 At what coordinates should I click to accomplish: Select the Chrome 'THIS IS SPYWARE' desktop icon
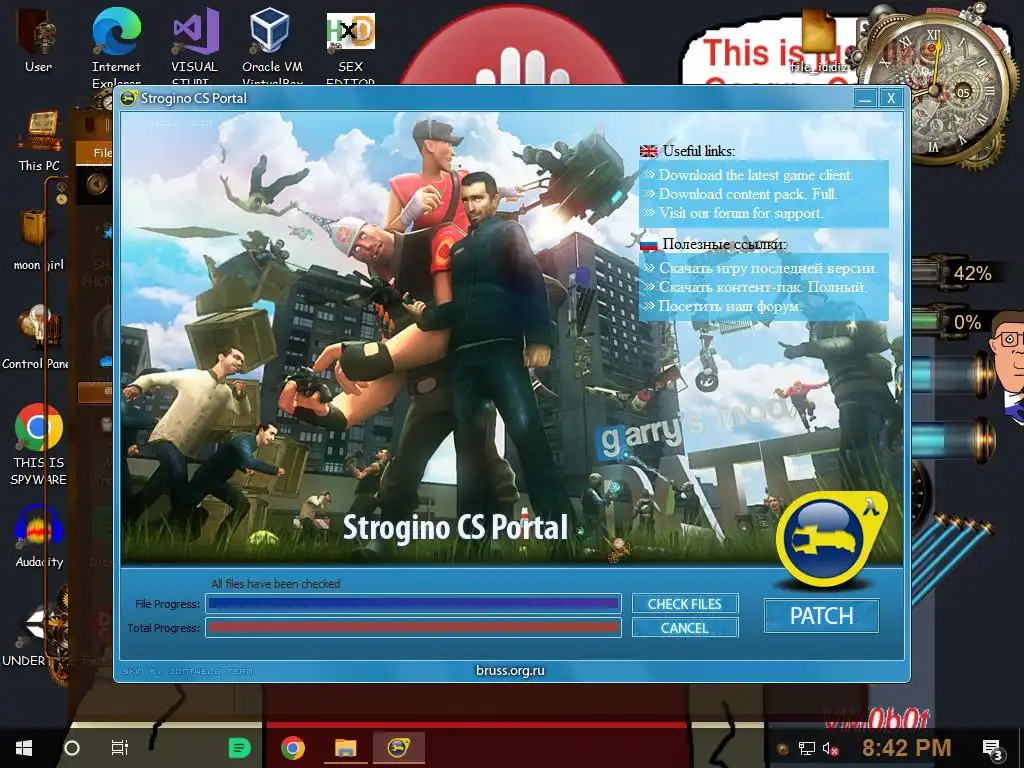click(x=39, y=445)
